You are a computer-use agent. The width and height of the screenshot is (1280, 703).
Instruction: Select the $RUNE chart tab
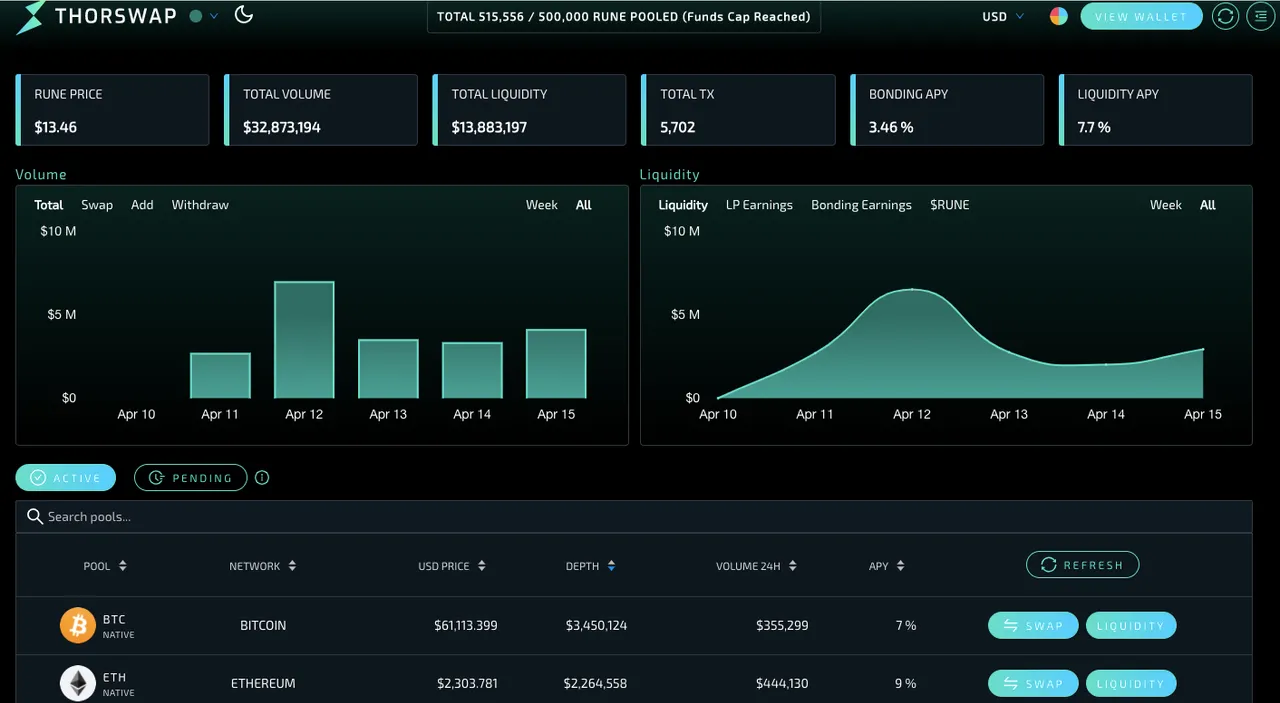pos(949,205)
